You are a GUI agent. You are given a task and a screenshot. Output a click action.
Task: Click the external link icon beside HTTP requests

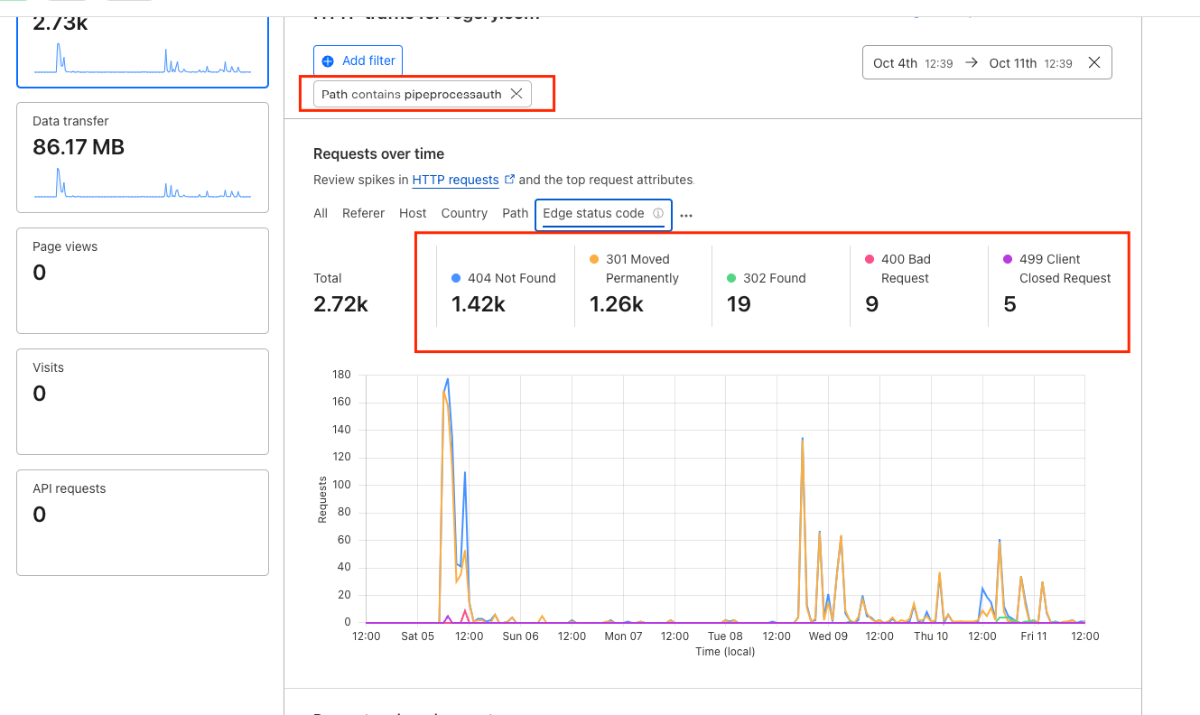[x=509, y=180]
